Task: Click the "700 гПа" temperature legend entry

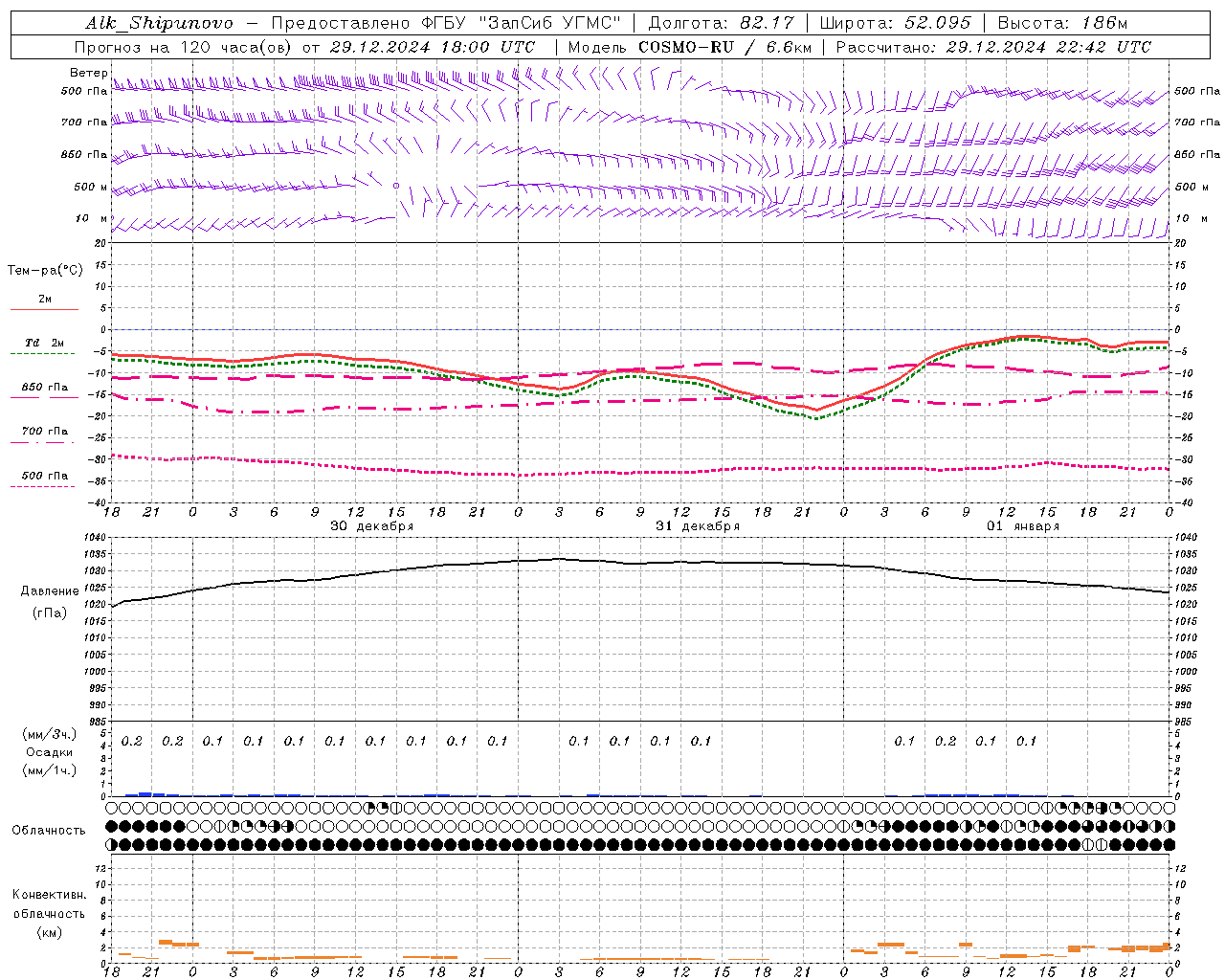Action: [45, 431]
